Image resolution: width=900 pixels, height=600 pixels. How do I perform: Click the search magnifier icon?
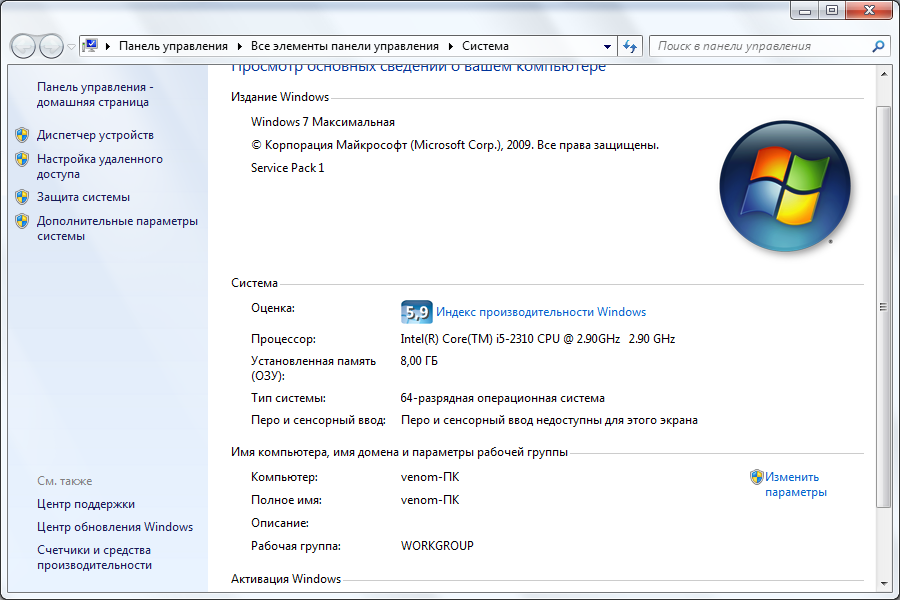[878, 47]
